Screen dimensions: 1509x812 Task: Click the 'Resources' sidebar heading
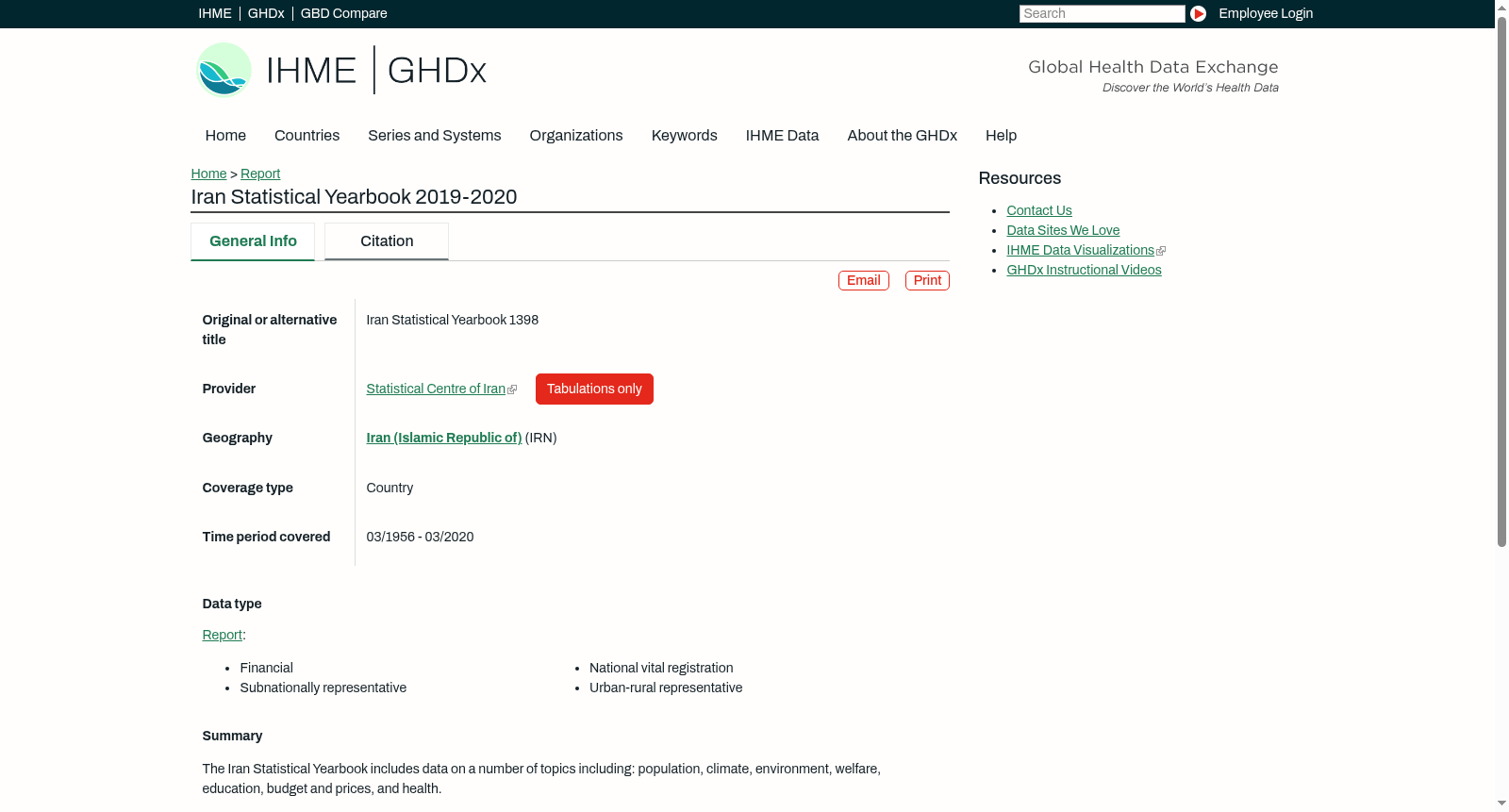tap(1020, 178)
